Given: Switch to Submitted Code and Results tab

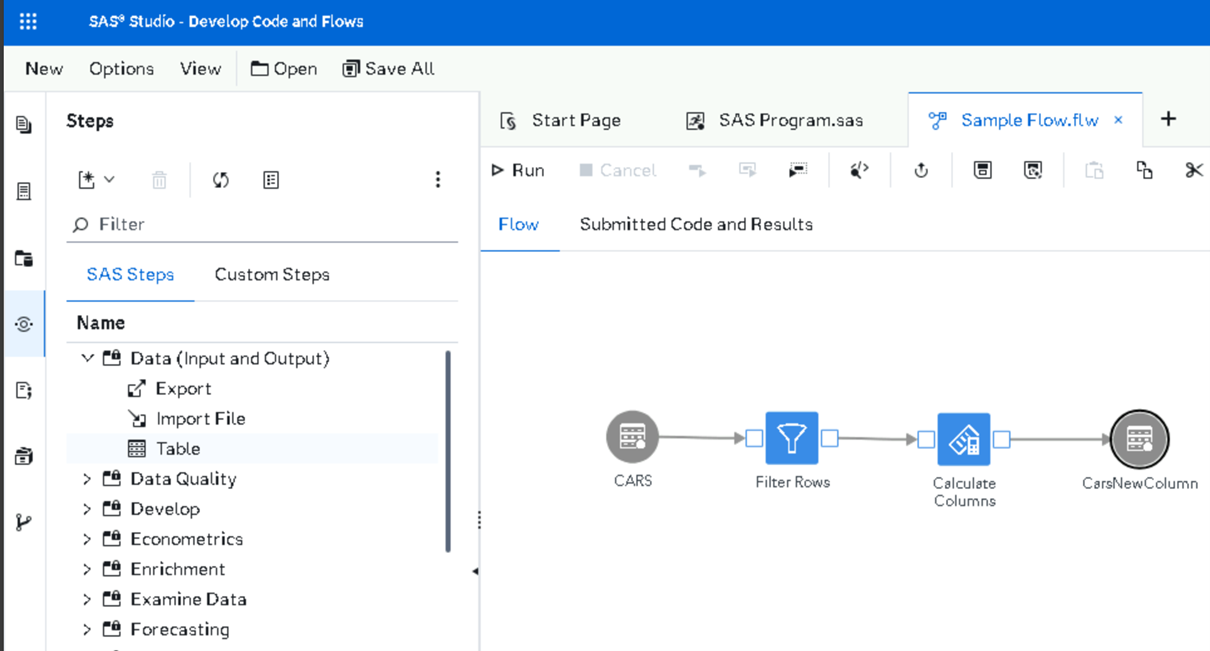Looking at the screenshot, I should [696, 224].
